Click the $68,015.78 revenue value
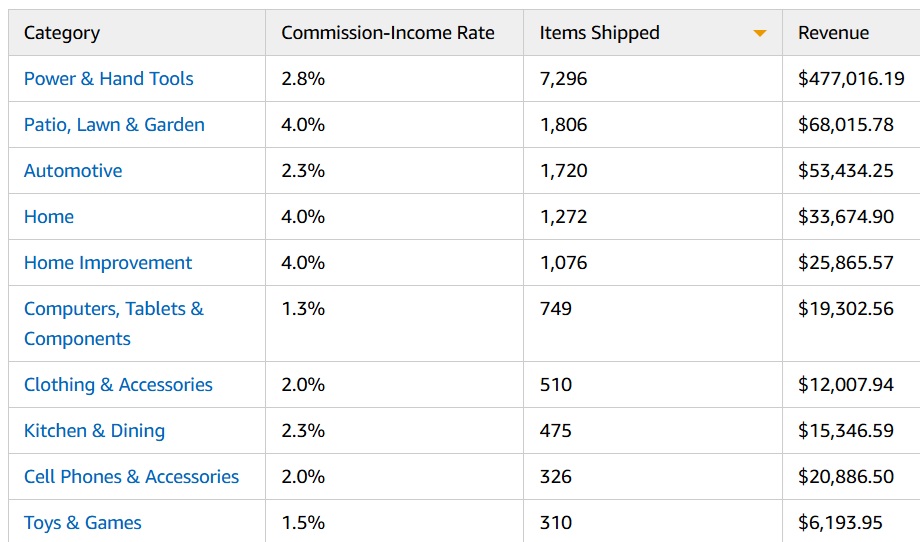The image size is (920, 542). (x=846, y=125)
